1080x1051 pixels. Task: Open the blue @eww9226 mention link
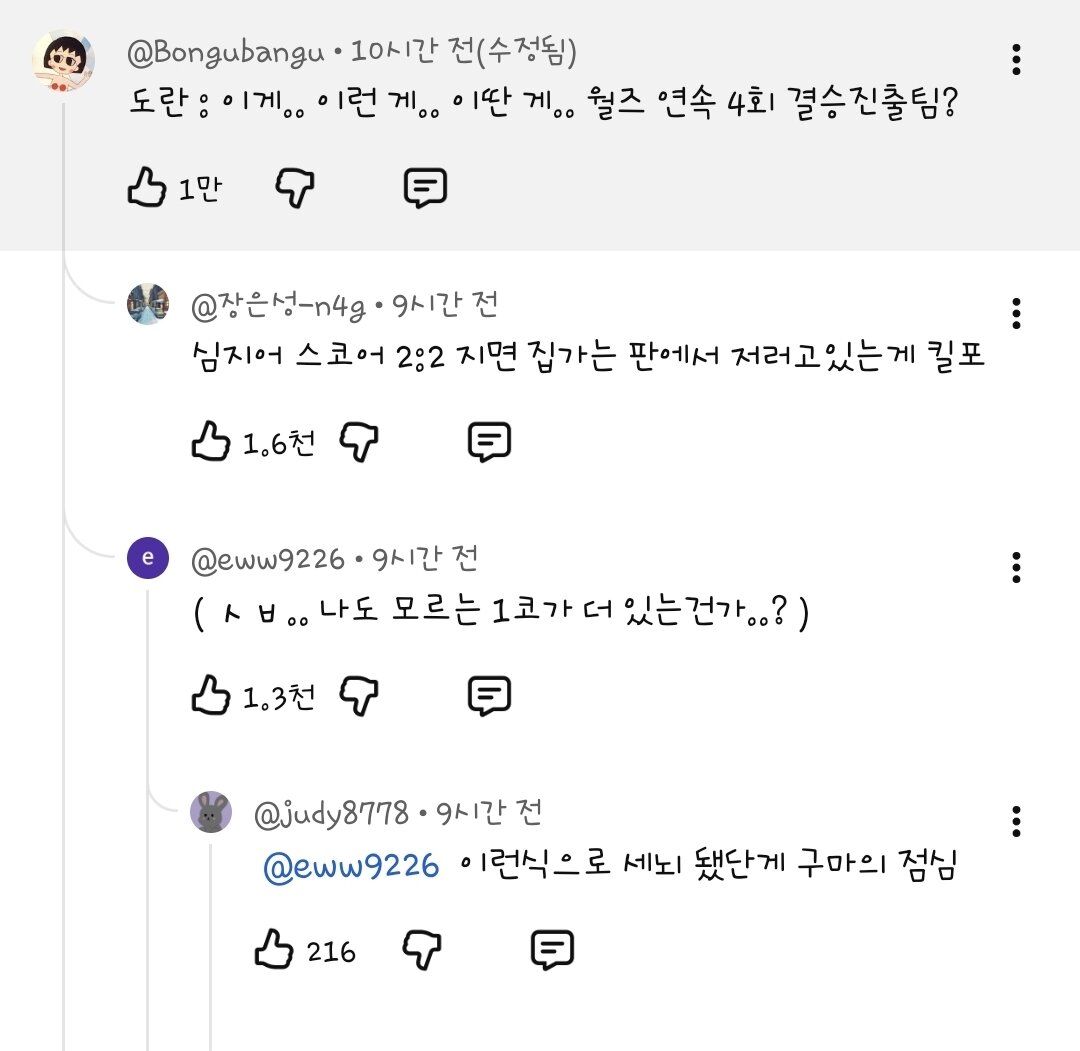point(350,866)
